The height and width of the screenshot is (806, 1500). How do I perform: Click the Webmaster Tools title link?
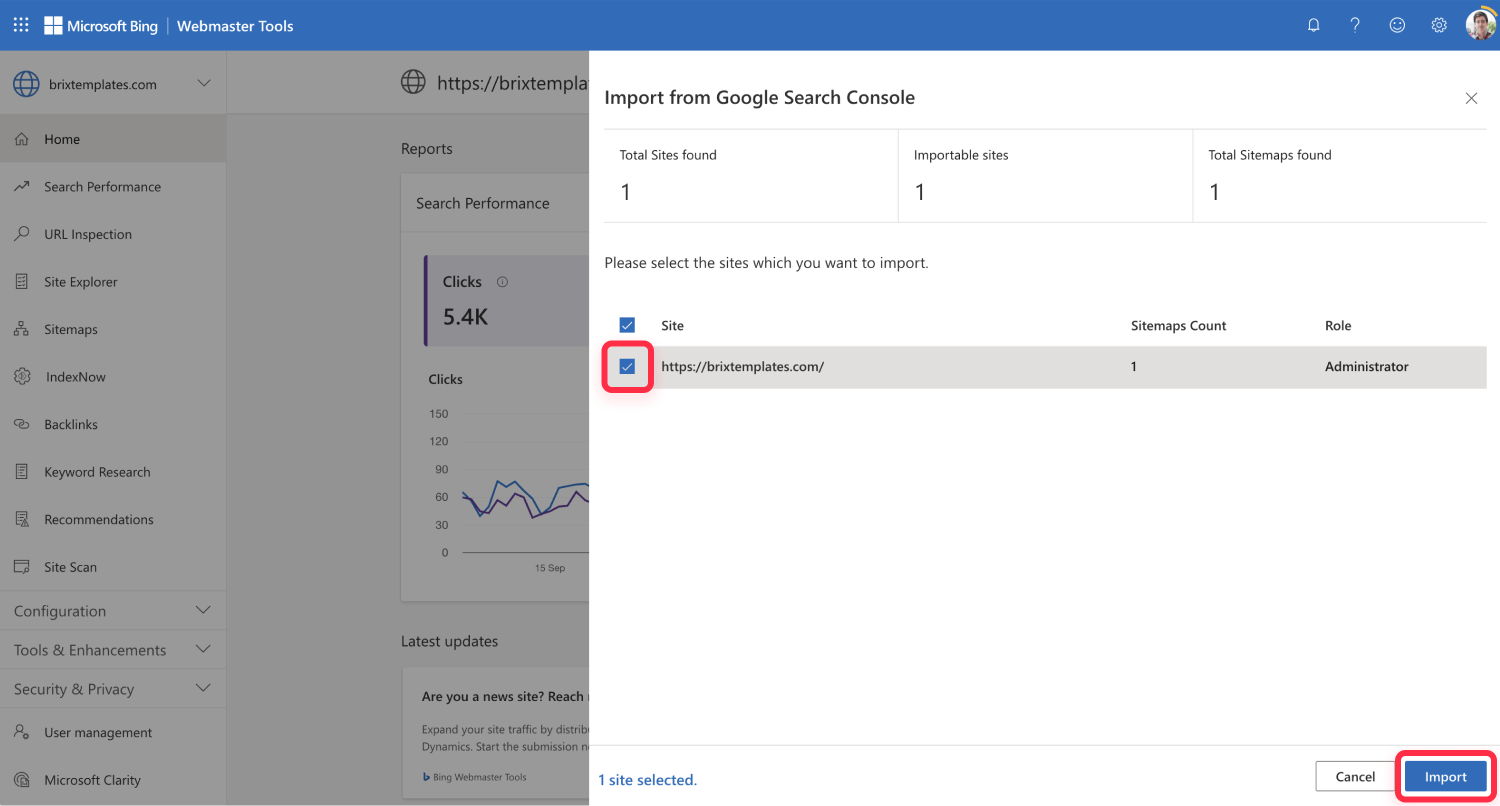click(235, 26)
